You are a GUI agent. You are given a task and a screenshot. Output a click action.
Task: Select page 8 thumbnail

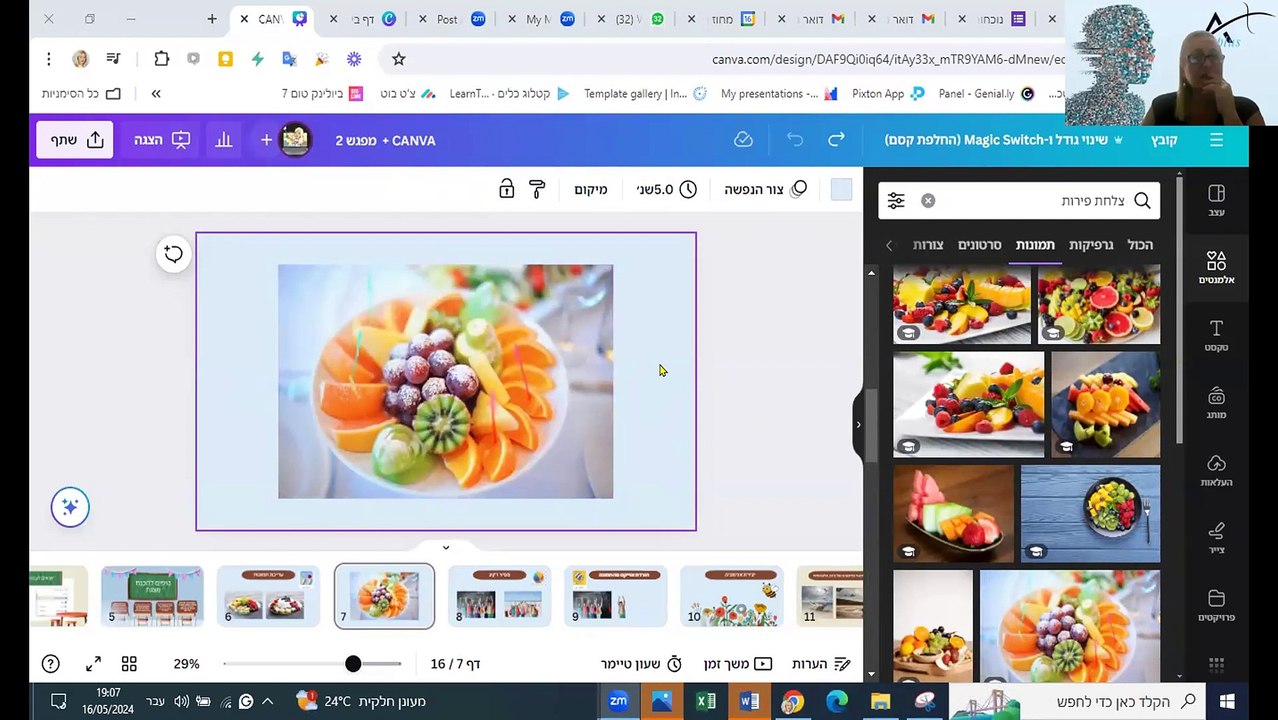pos(499,595)
